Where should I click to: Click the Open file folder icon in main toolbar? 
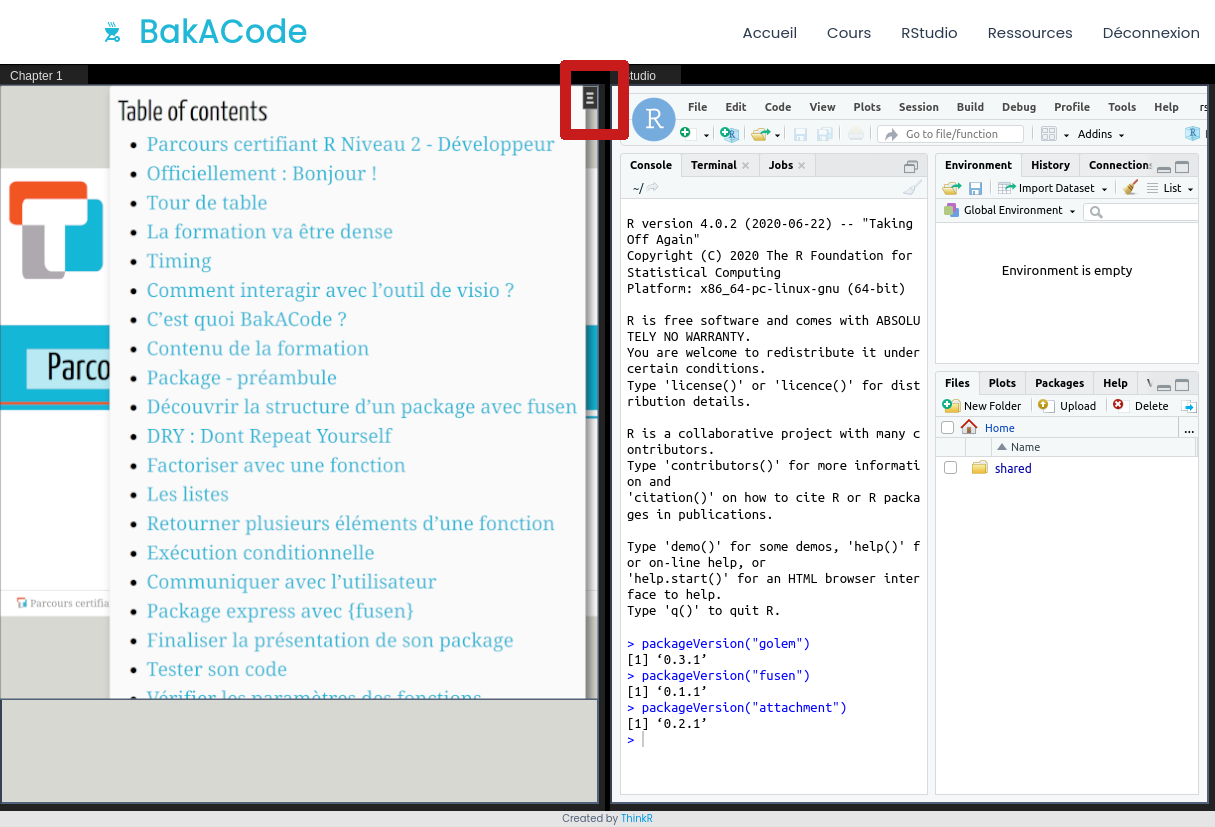pyautogui.click(x=760, y=134)
